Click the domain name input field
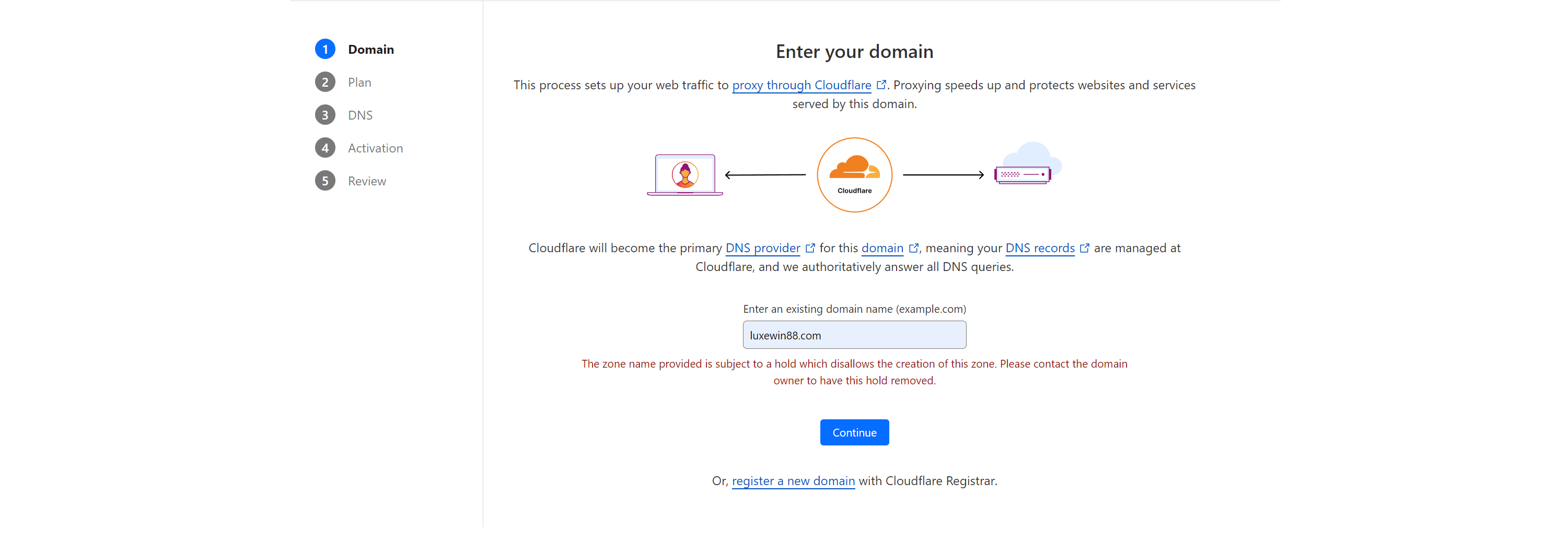 pyautogui.click(x=854, y=335)
